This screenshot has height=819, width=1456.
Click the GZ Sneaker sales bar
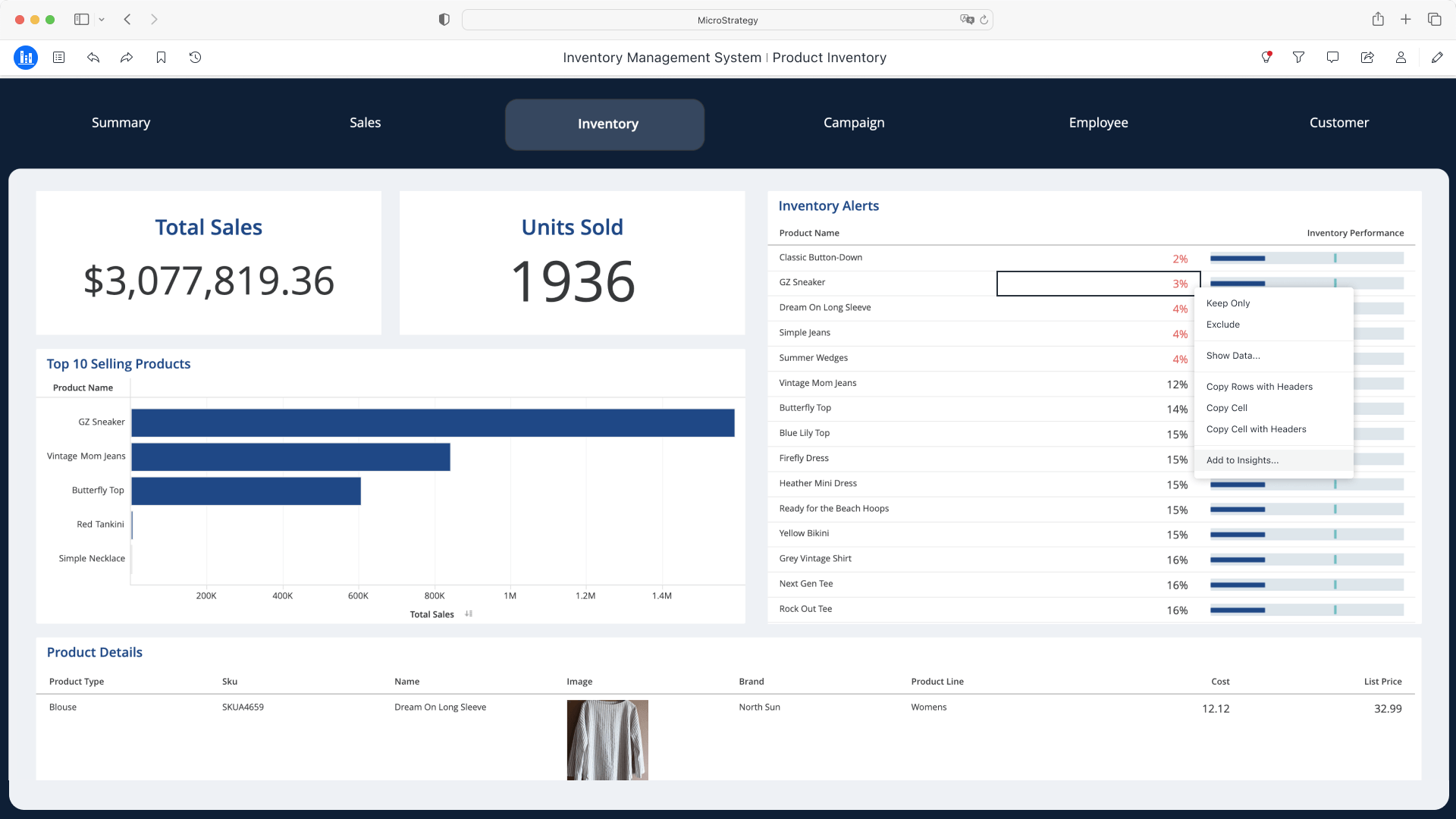pyautogui.click(x=432, y=422)
